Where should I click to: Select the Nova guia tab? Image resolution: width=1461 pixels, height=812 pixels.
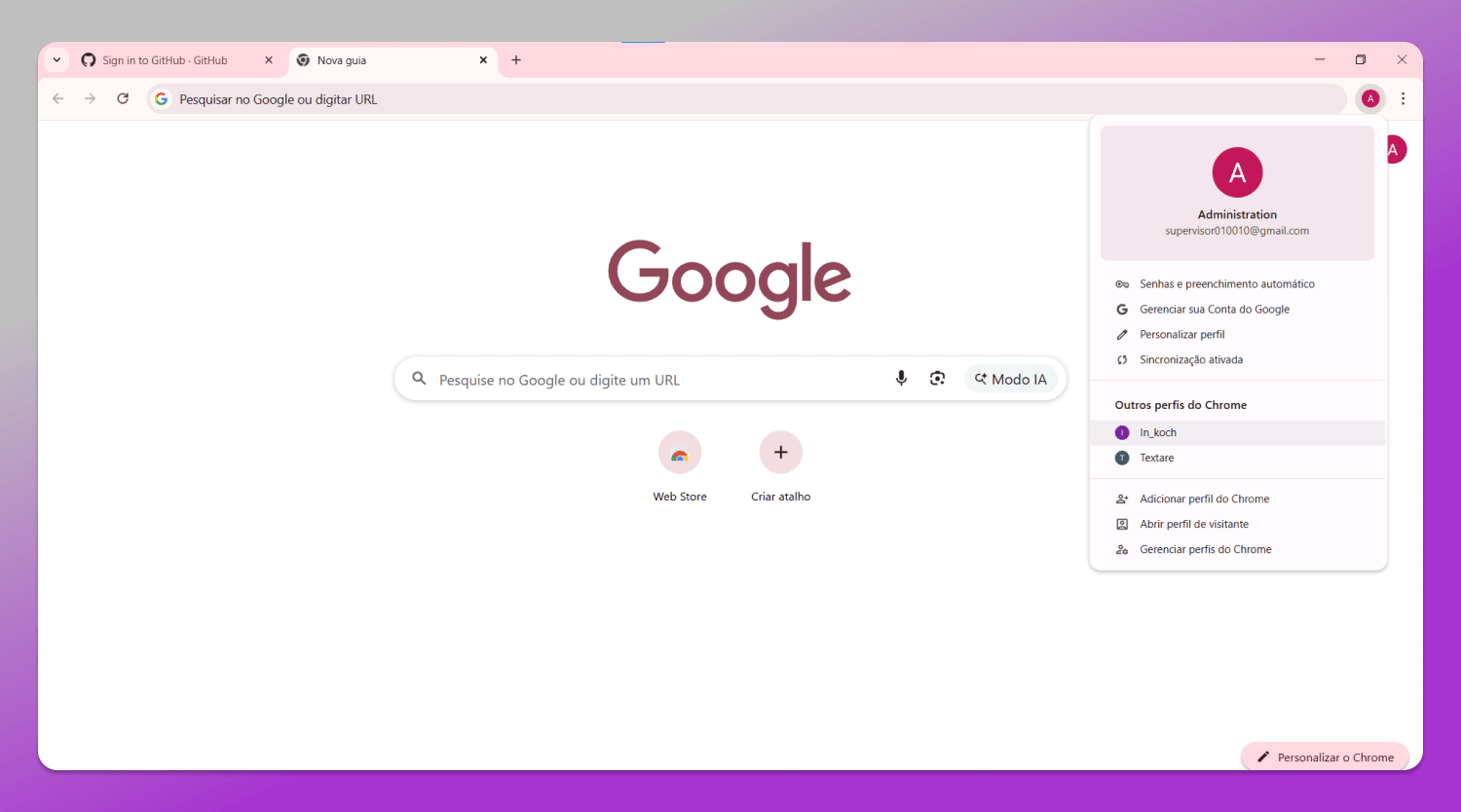[393, 60]
